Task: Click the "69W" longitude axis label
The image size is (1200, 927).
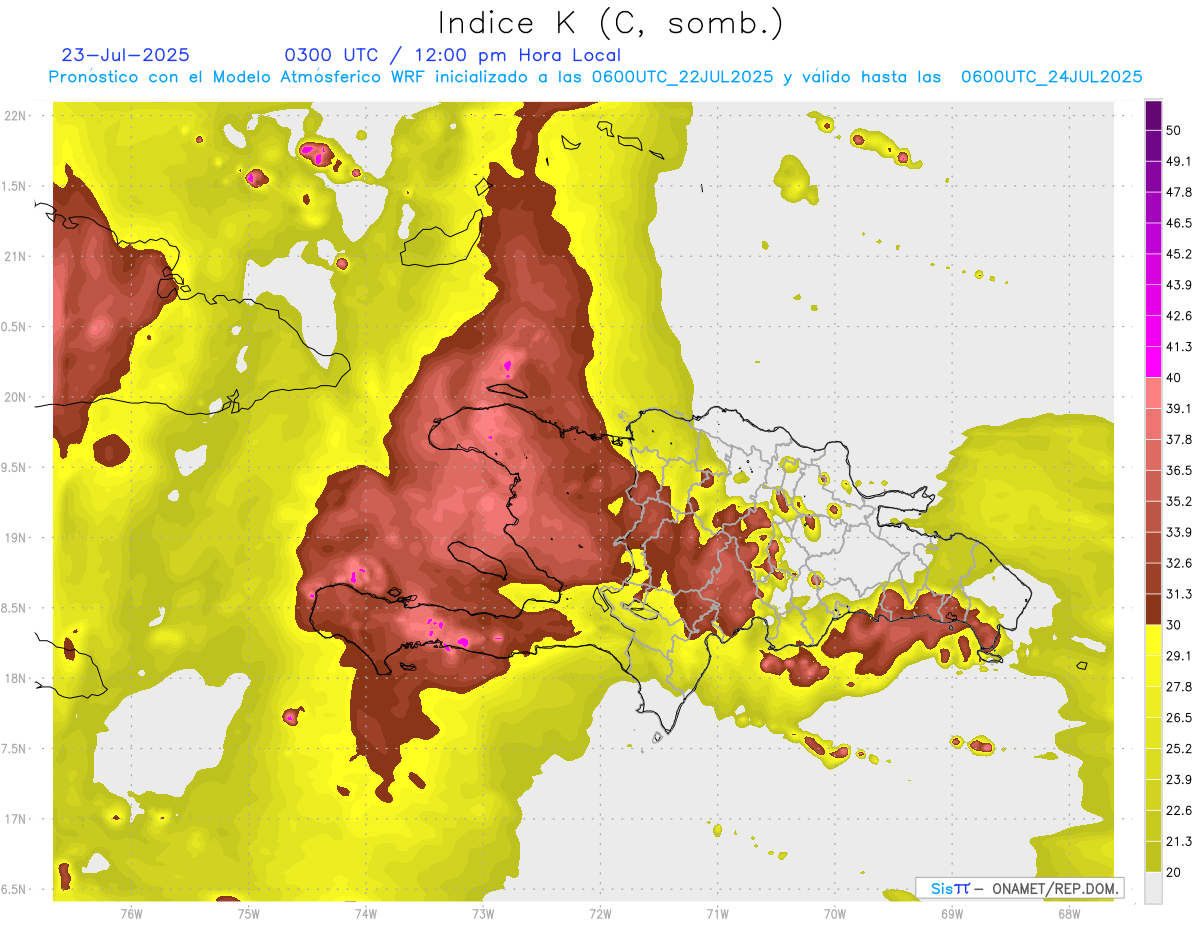Action: click(951, 915)
